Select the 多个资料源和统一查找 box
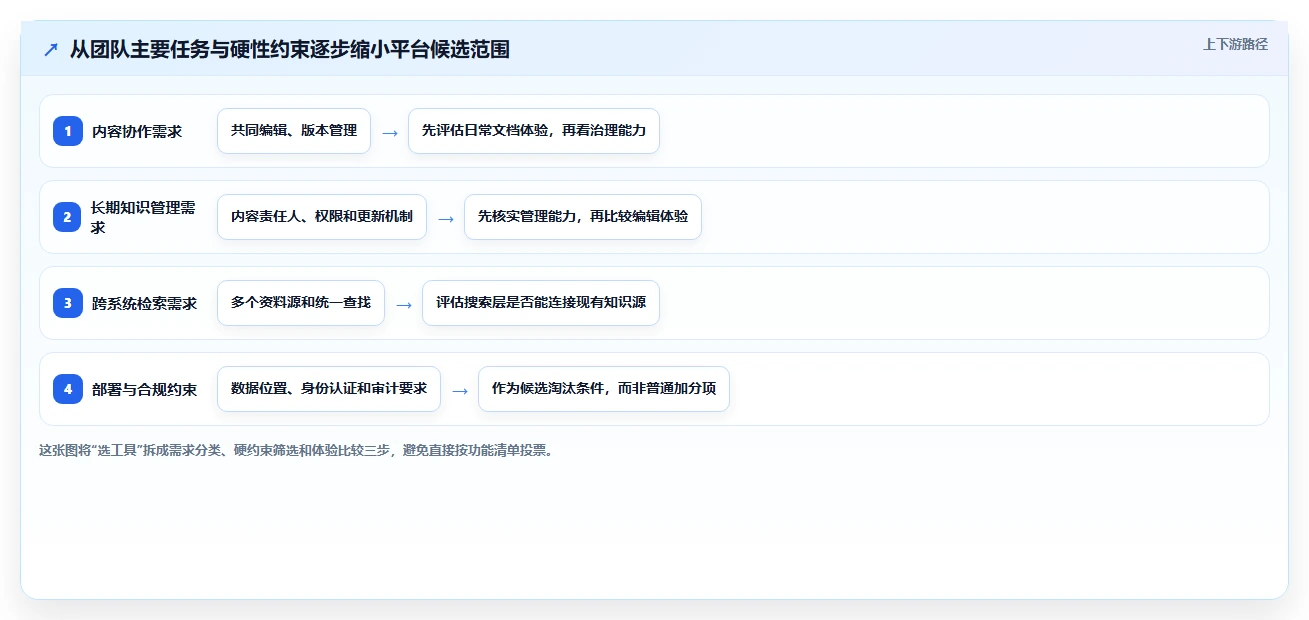 (301, 303)
